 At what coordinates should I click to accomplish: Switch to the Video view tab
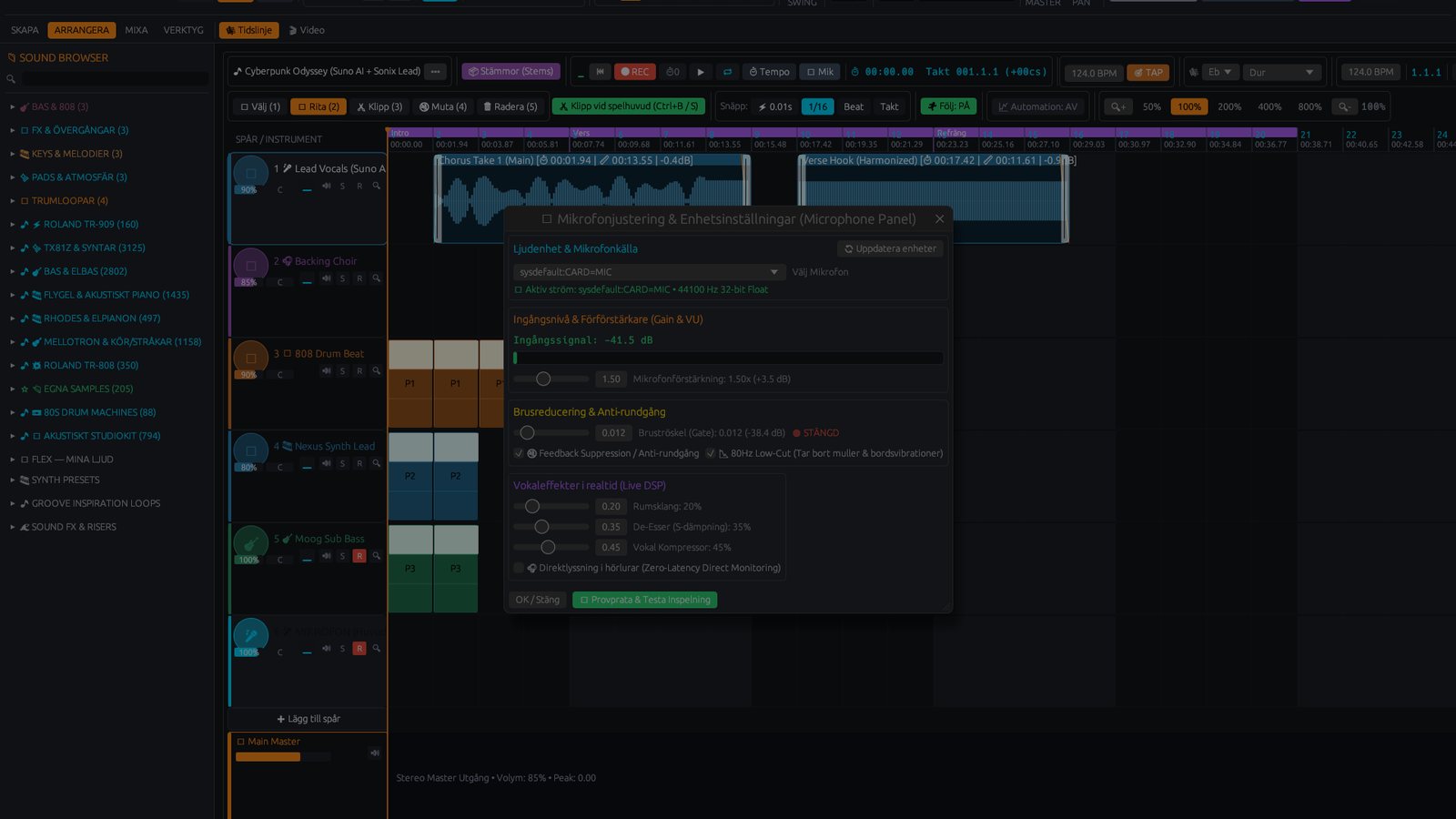point(307,30)
